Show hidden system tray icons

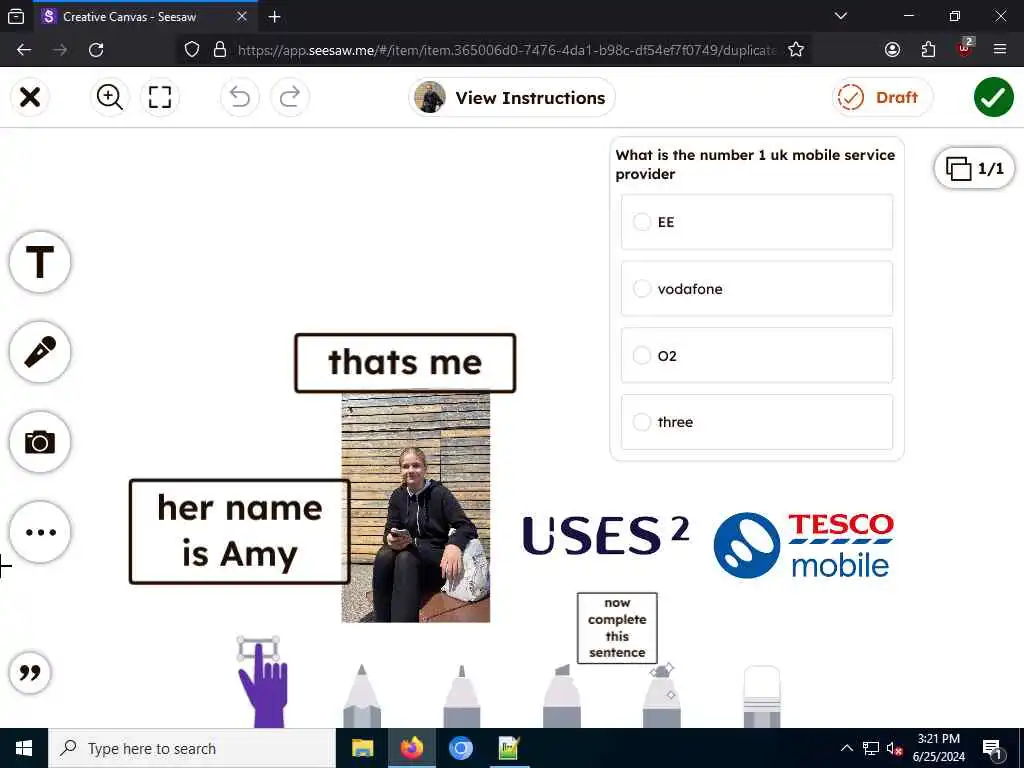point(846,748)
